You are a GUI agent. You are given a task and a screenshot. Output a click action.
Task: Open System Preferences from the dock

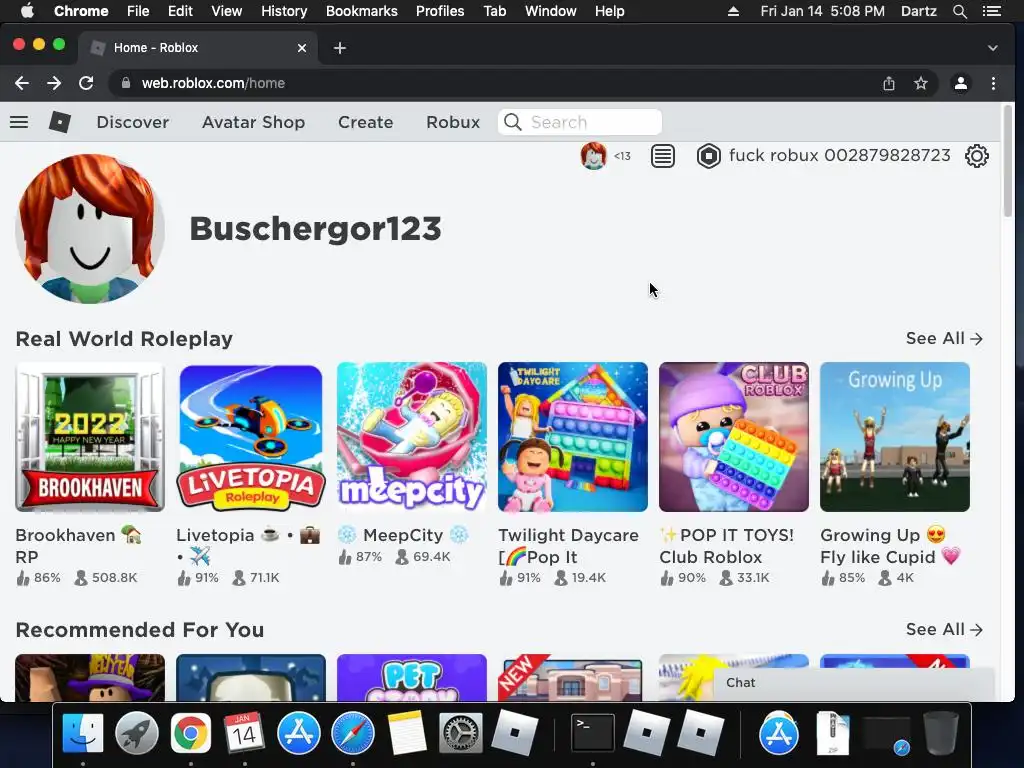tap(460, 733)
